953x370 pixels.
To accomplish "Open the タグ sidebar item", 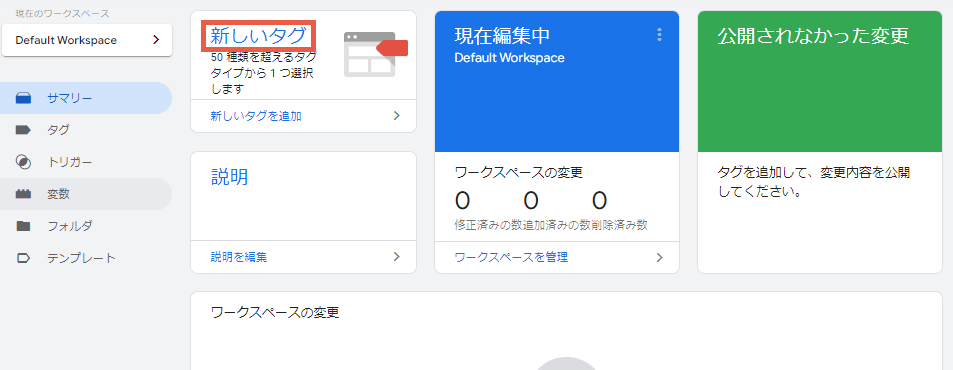I will click(86, 130).
